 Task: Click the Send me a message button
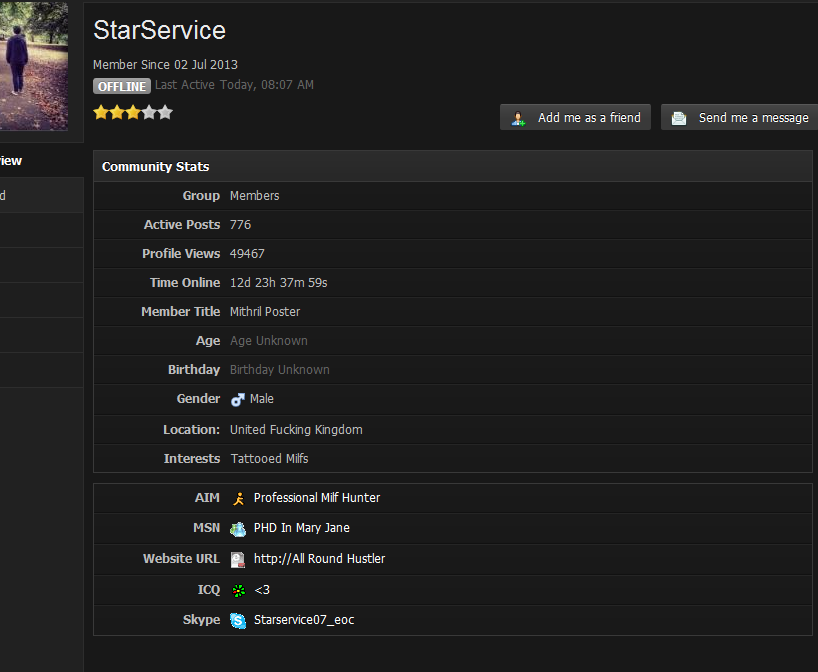click(x=739, y=117)
